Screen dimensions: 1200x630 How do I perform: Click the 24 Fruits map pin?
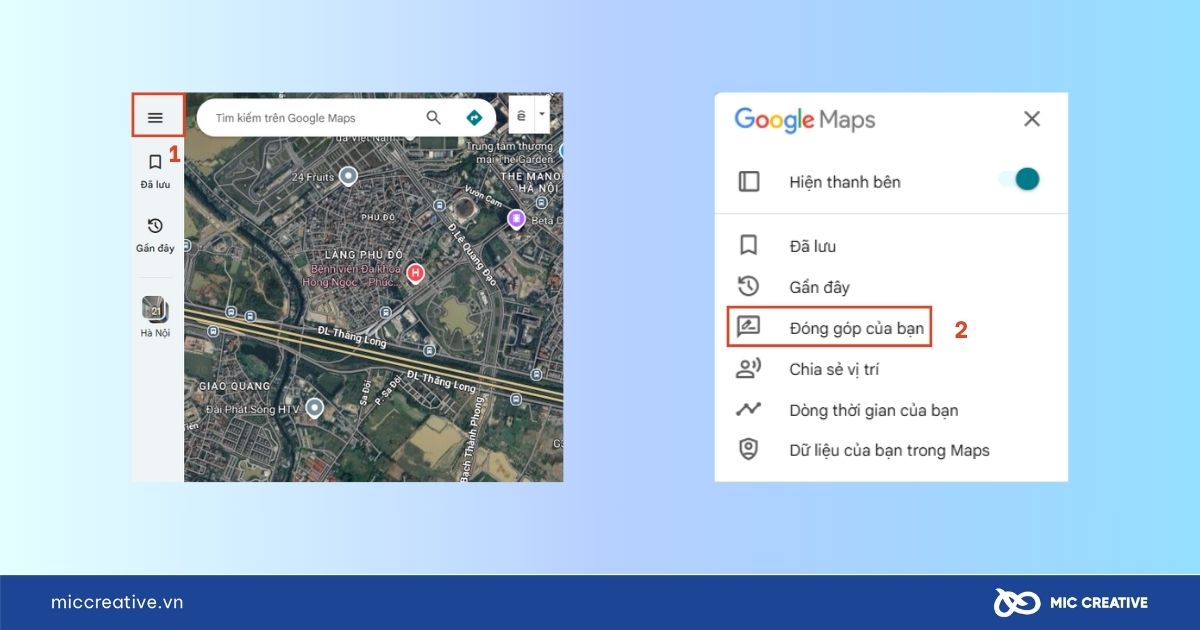[x=348, y=176]
